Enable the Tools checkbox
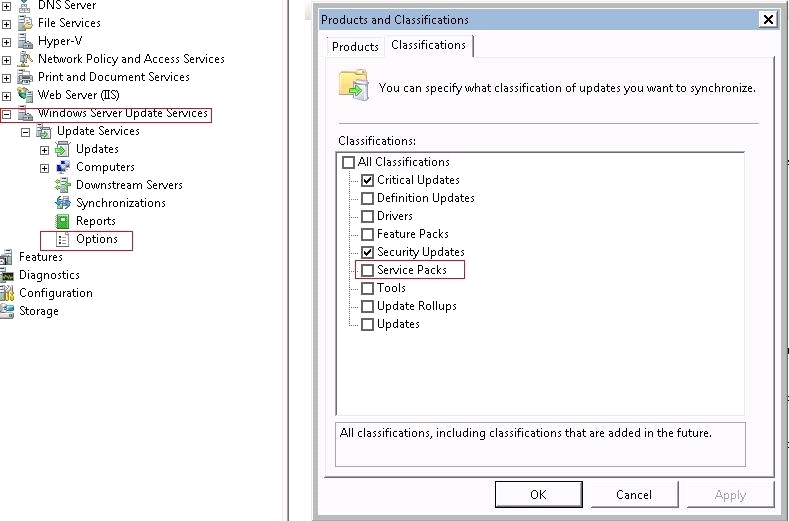This screenshot has height=521, width=789. pos(367,288)
